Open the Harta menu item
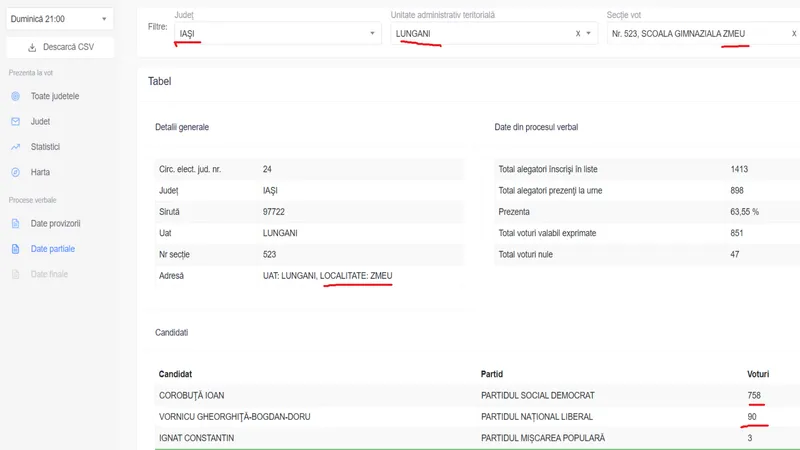800x450 pixels. tap(40, 172)
